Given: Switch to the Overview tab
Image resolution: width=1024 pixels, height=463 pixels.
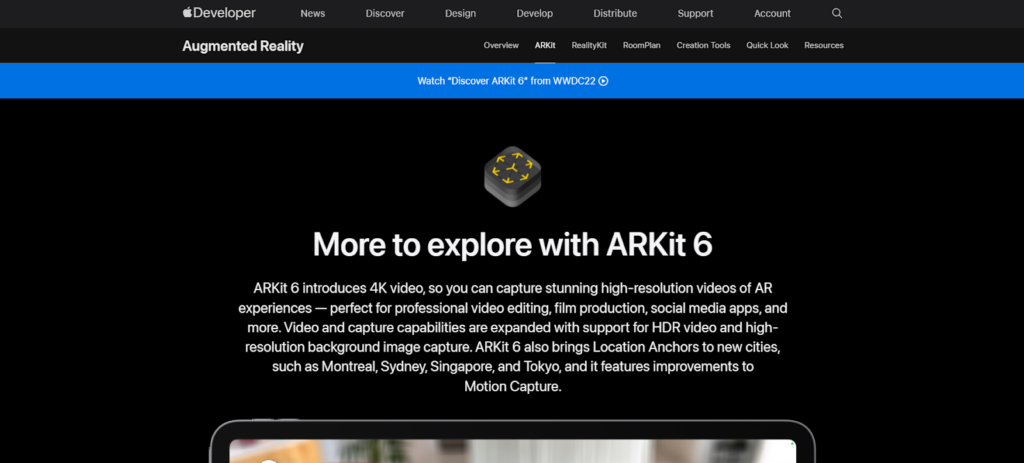Looking at the screenshot, I should 501,46.
